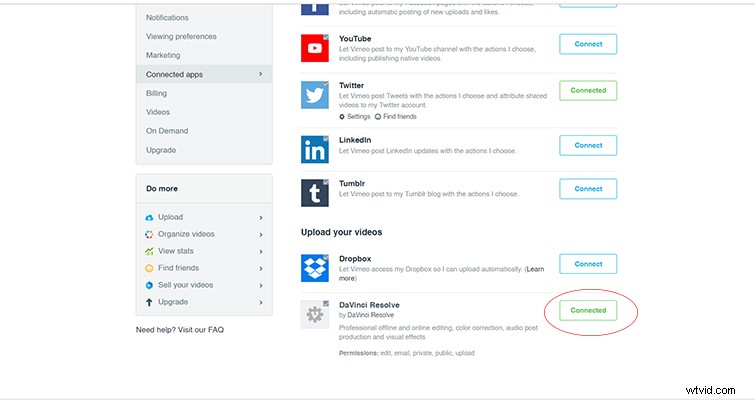Click the View stats chart icon

150,251
